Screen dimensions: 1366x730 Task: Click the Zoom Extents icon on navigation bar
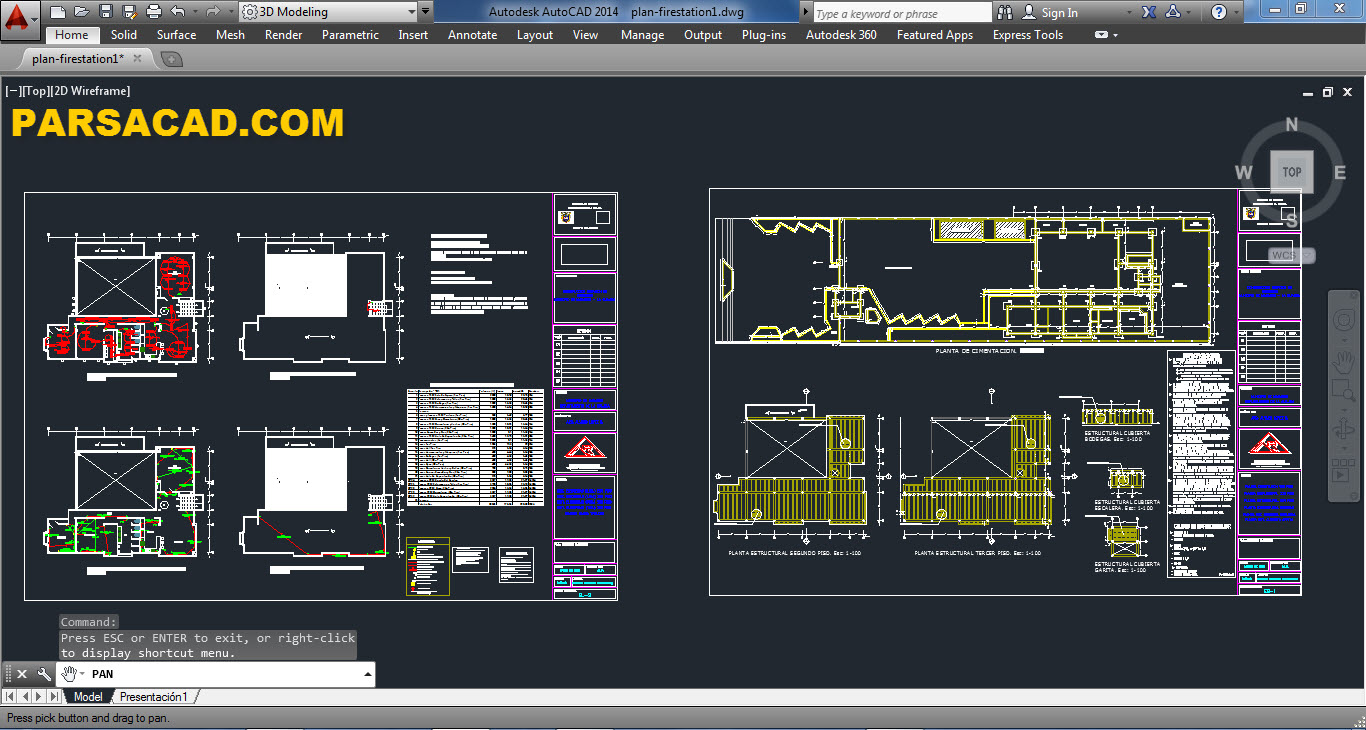point(1346,390)
